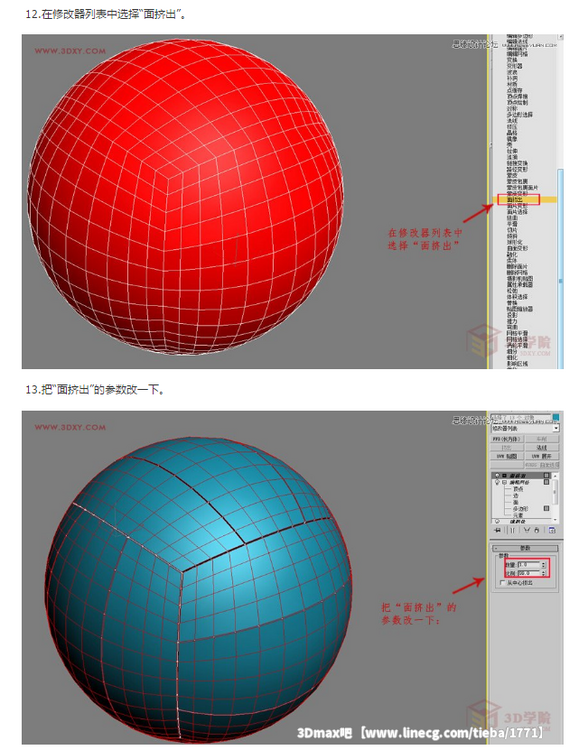Image resolution: width=579 pixels, height=750 pixels.
Task: Click the 数量 amount input field
Action: pyautogui.click(x=528, y=564)
